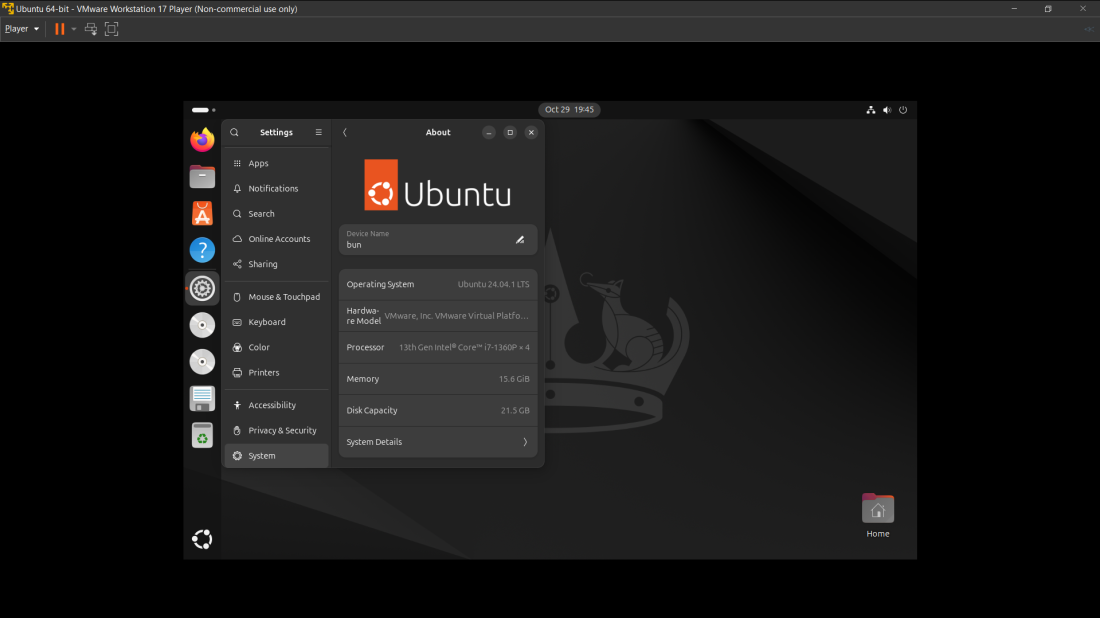Select System in the Settings sidebar
The width and height of the screenshot is (1100, 618).
pyautogui.click(x=276, y=456)
